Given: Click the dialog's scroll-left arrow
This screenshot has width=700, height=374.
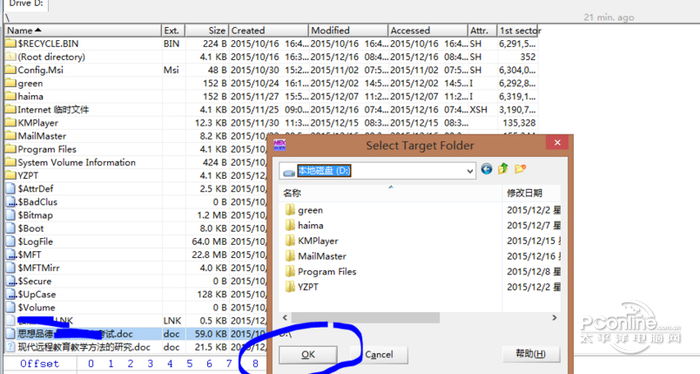Looking at the screenshot, I should tap(285, 318).
